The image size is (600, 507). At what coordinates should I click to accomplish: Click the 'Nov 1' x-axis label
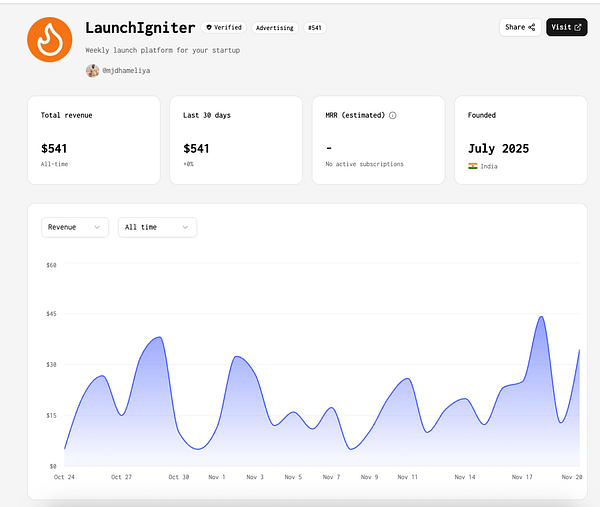pyautogui.click(x=217, y=477)
